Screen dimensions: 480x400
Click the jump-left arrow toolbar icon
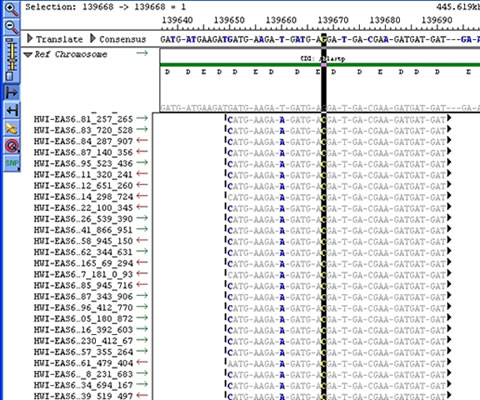[11, 110]
